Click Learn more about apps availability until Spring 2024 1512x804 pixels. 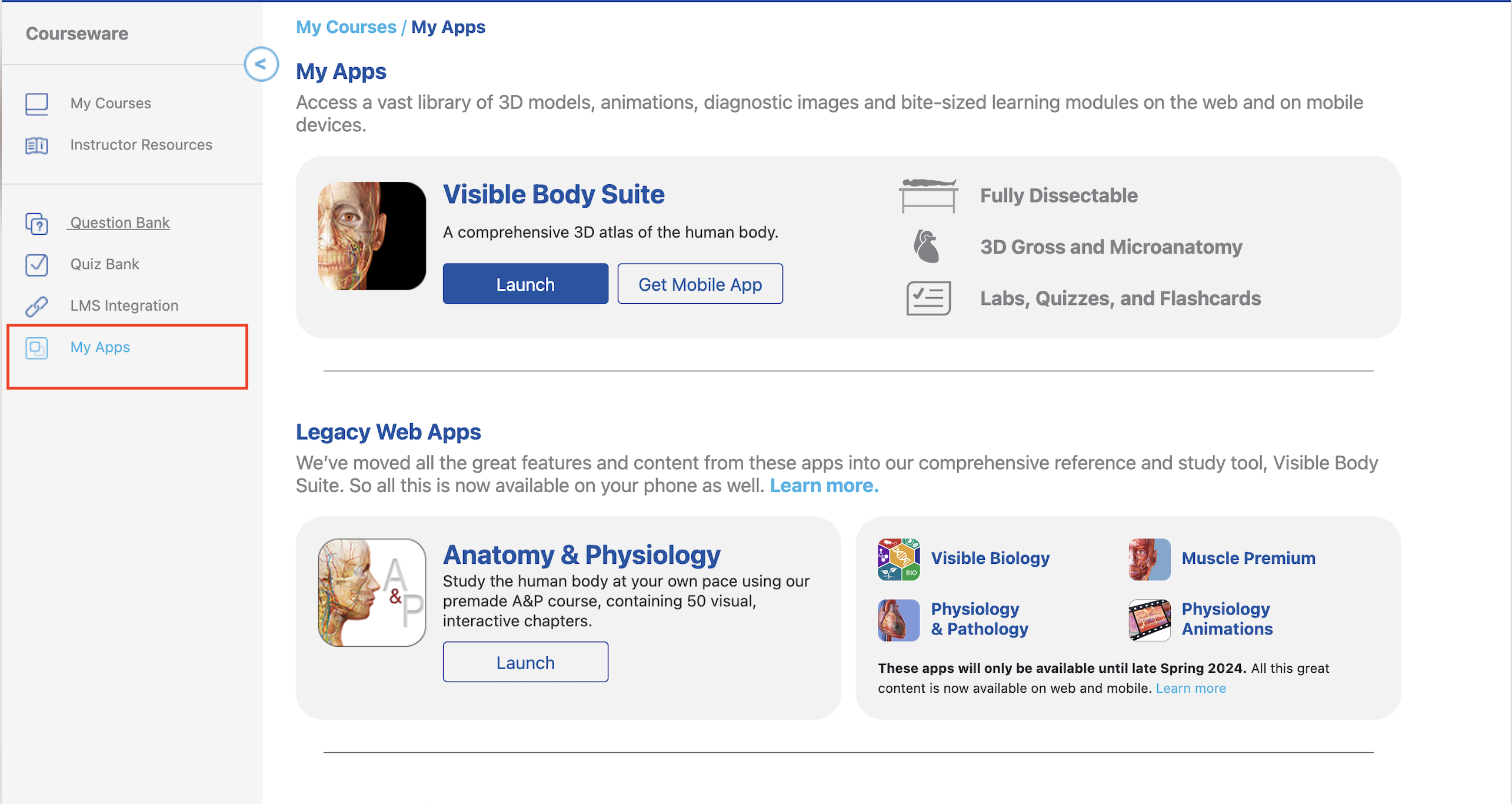coord(1191,687)
